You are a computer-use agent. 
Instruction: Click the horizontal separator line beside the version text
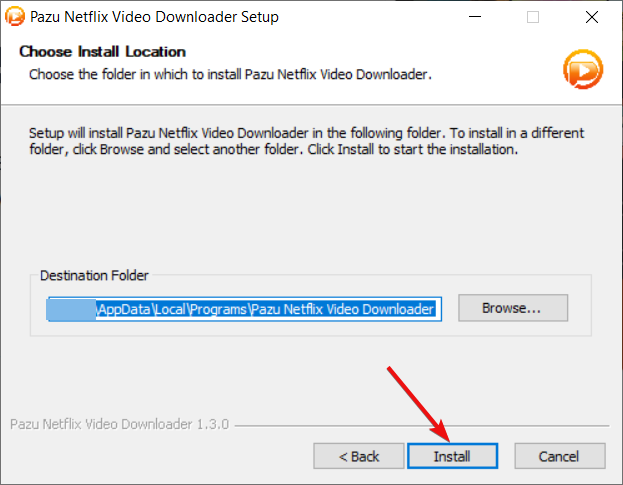[422, 426]
